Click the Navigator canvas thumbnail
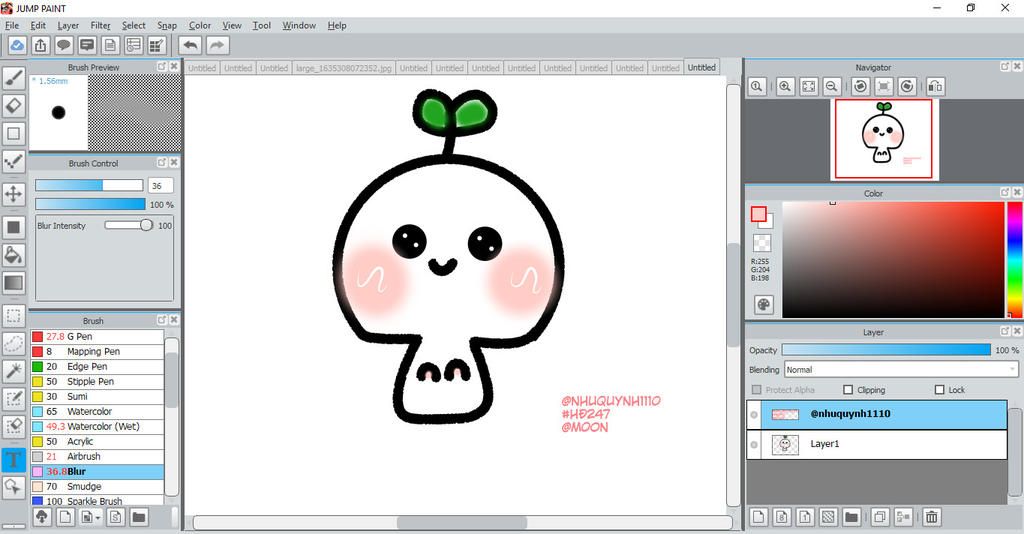Screen dimensions: 1024x534 [883, 139]
